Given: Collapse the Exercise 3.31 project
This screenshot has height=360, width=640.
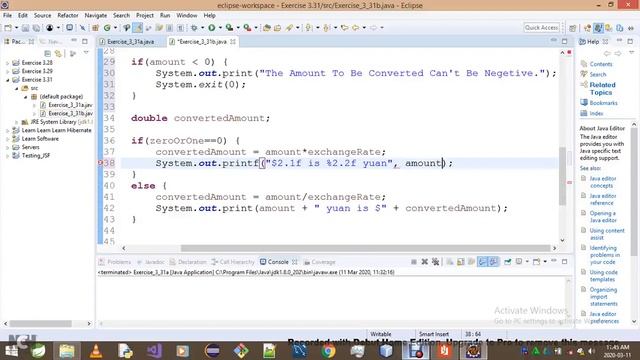Looking at the screenshot, I should (7, 80).
